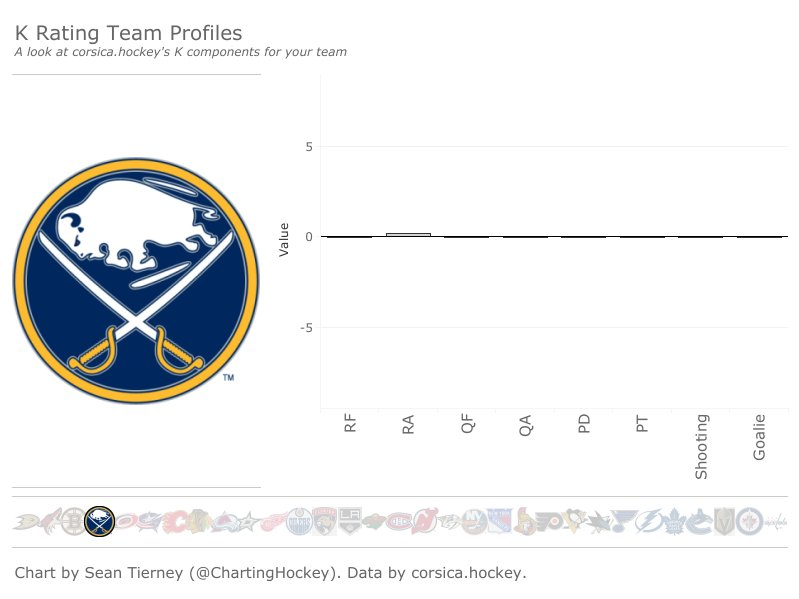Choose the Calgary Flames logo
The width and height of the screenshot is (799, 599).
click(x=174, y=522)
